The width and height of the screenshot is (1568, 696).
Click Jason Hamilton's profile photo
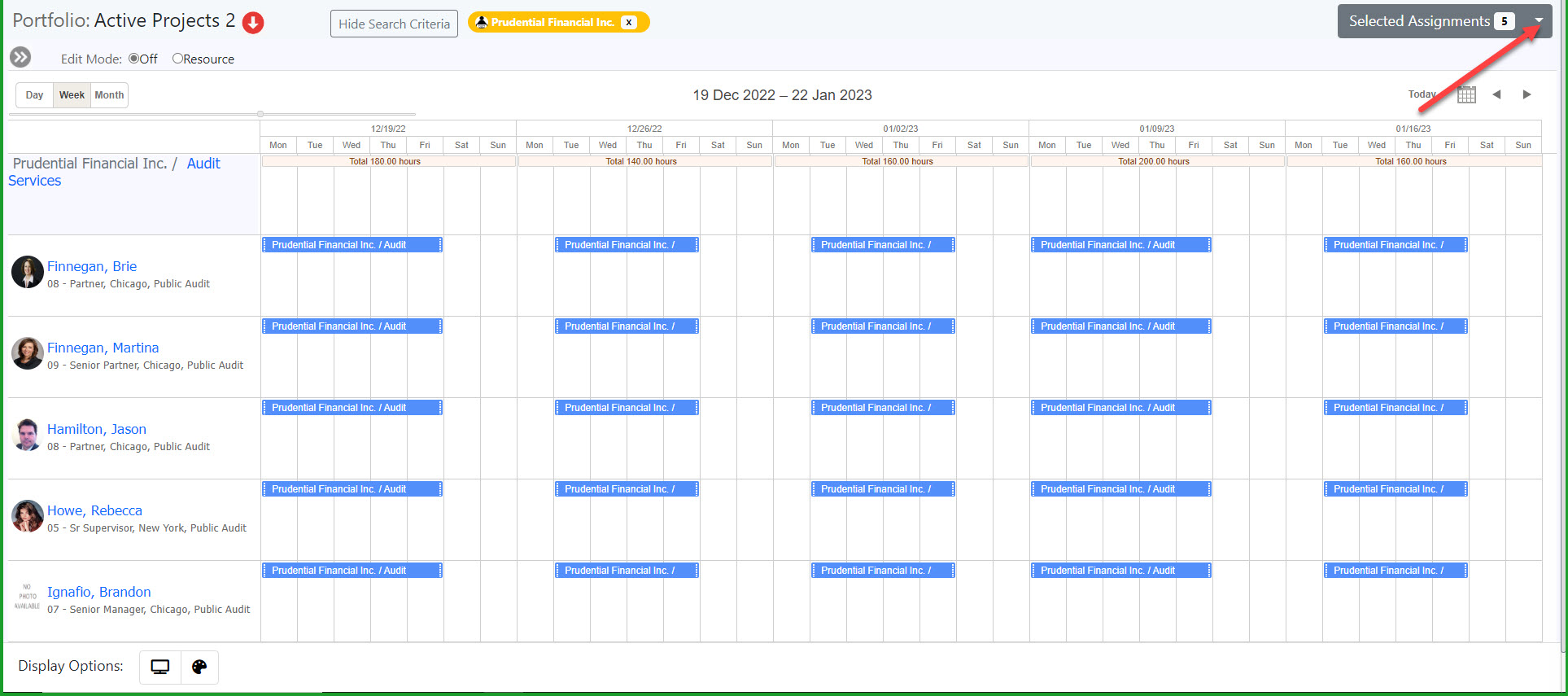point(27,435)
